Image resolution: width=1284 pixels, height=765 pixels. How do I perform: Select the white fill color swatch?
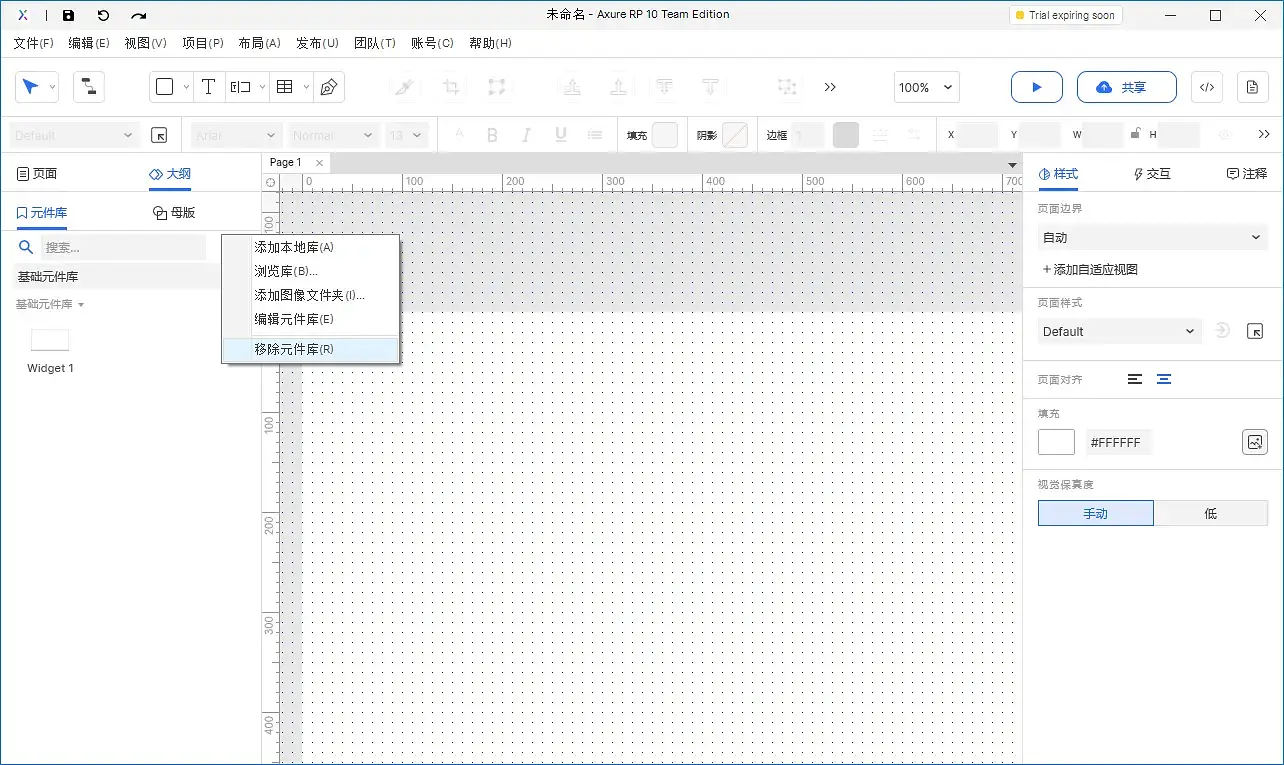(1056, 441)
